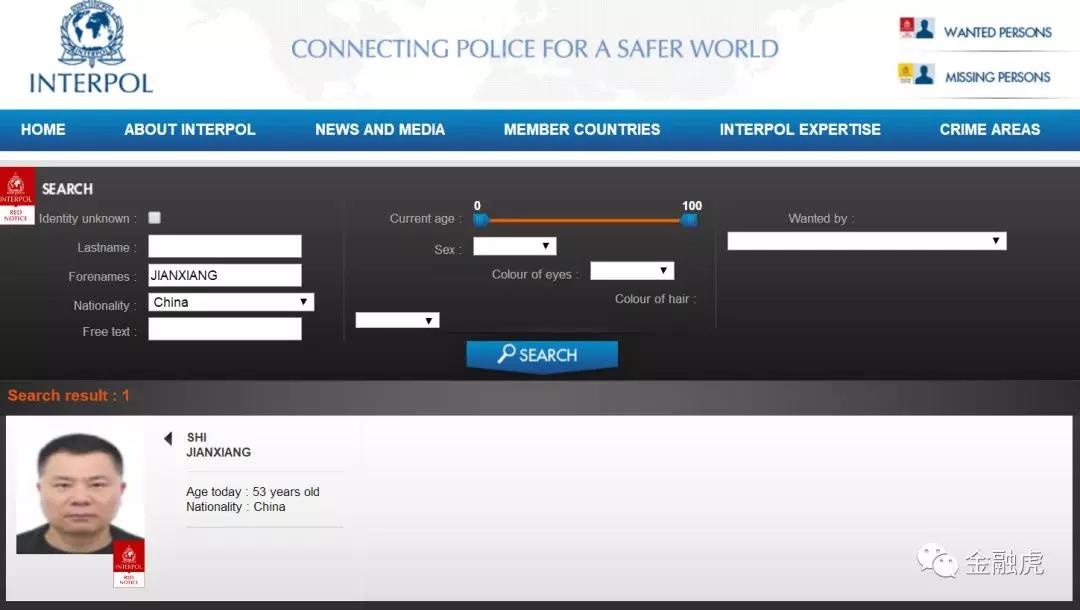
Task: Toggle the Identity unknown checkbox
Action: [x=154, y=218]
